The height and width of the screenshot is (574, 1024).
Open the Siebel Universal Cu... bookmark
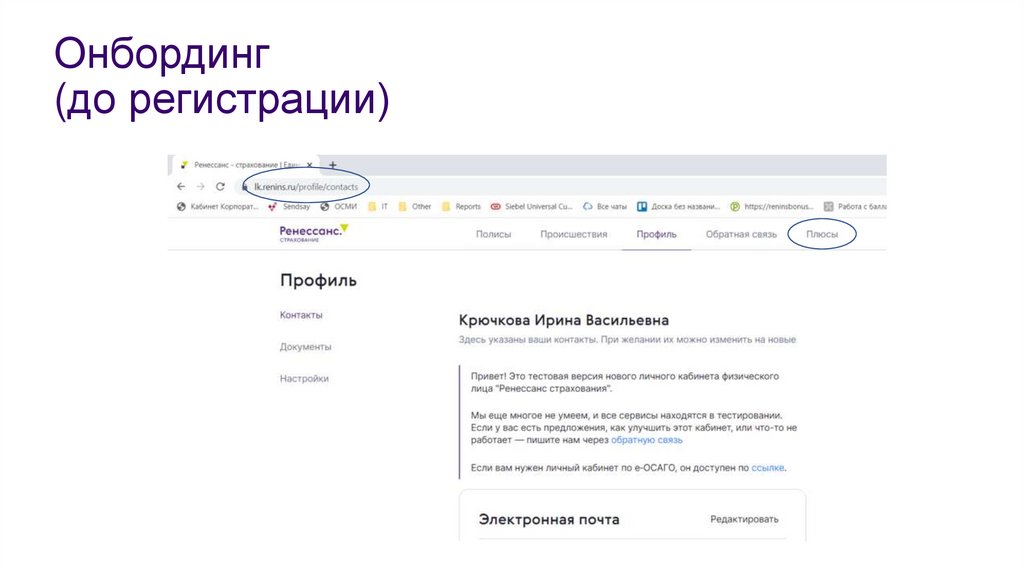[532, 206]
